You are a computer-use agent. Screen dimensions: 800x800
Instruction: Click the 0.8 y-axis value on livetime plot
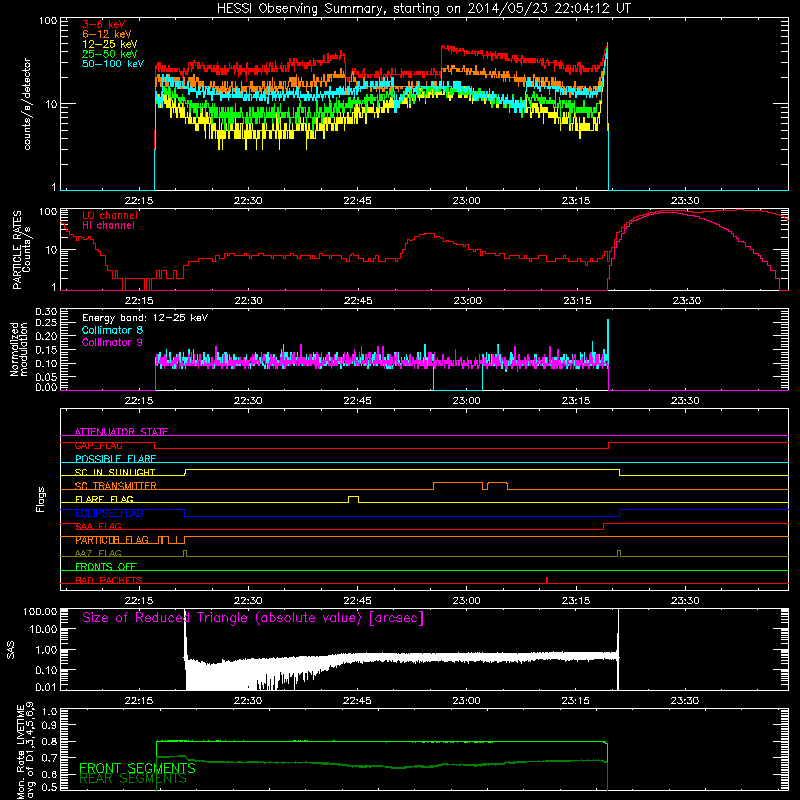(x=49, y=742)
